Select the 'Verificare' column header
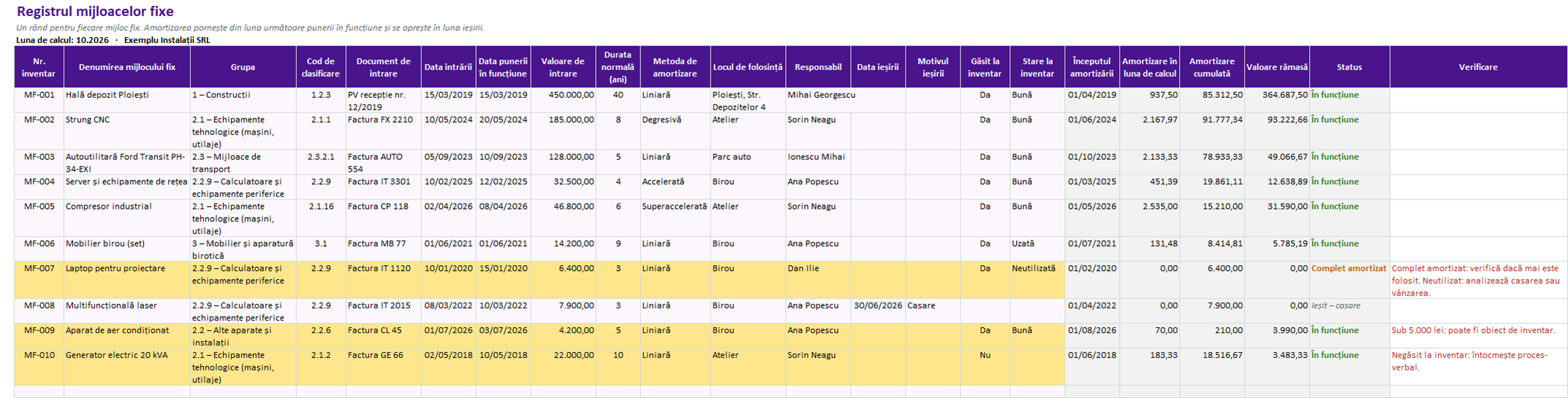The height and width of the screenshot is (398, 1568). 1478,67
